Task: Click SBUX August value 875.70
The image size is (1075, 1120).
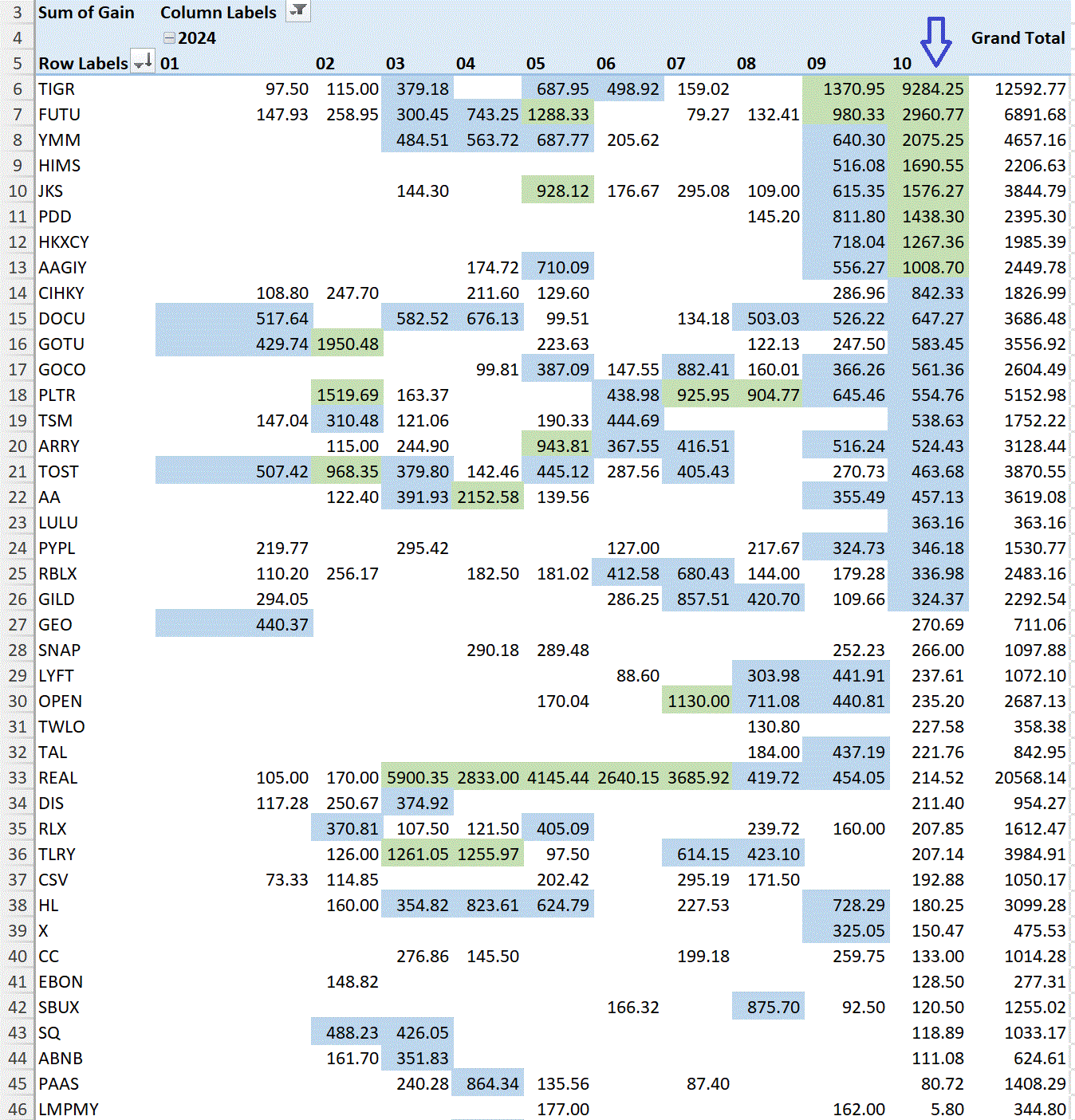Action: 774,1008
